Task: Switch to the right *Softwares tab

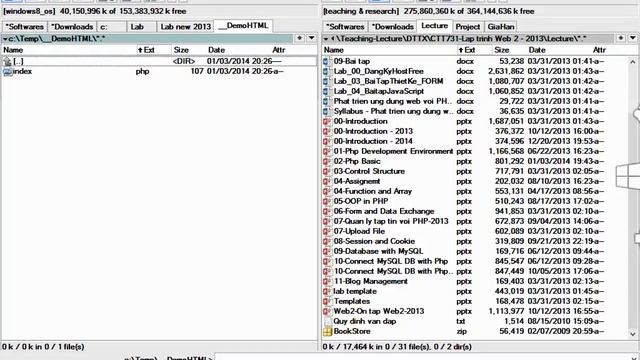Action: [x=345, y=27]
